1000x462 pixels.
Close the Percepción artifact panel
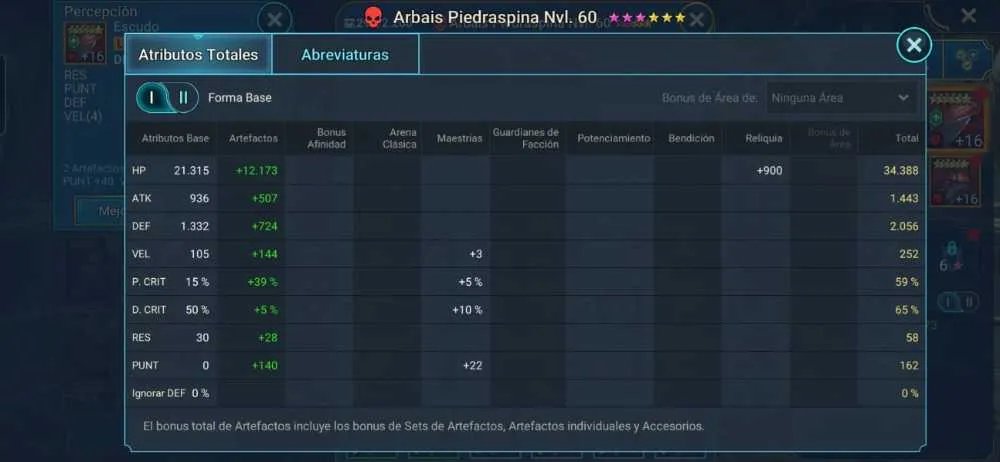(274, 19)
